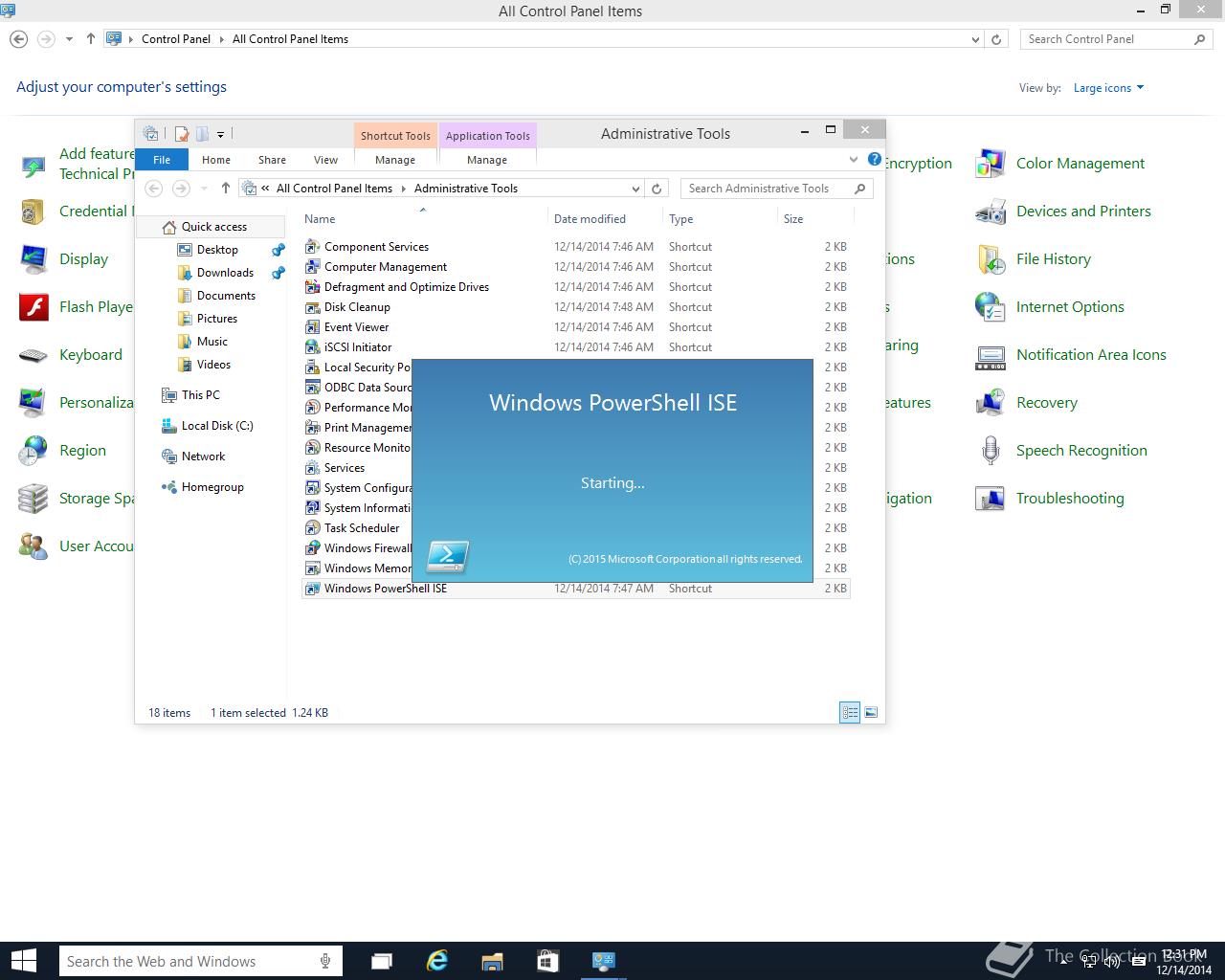Open Devices and Printers icon
The width and height of the screenshot is (1225, 980).
click(990, 212)
